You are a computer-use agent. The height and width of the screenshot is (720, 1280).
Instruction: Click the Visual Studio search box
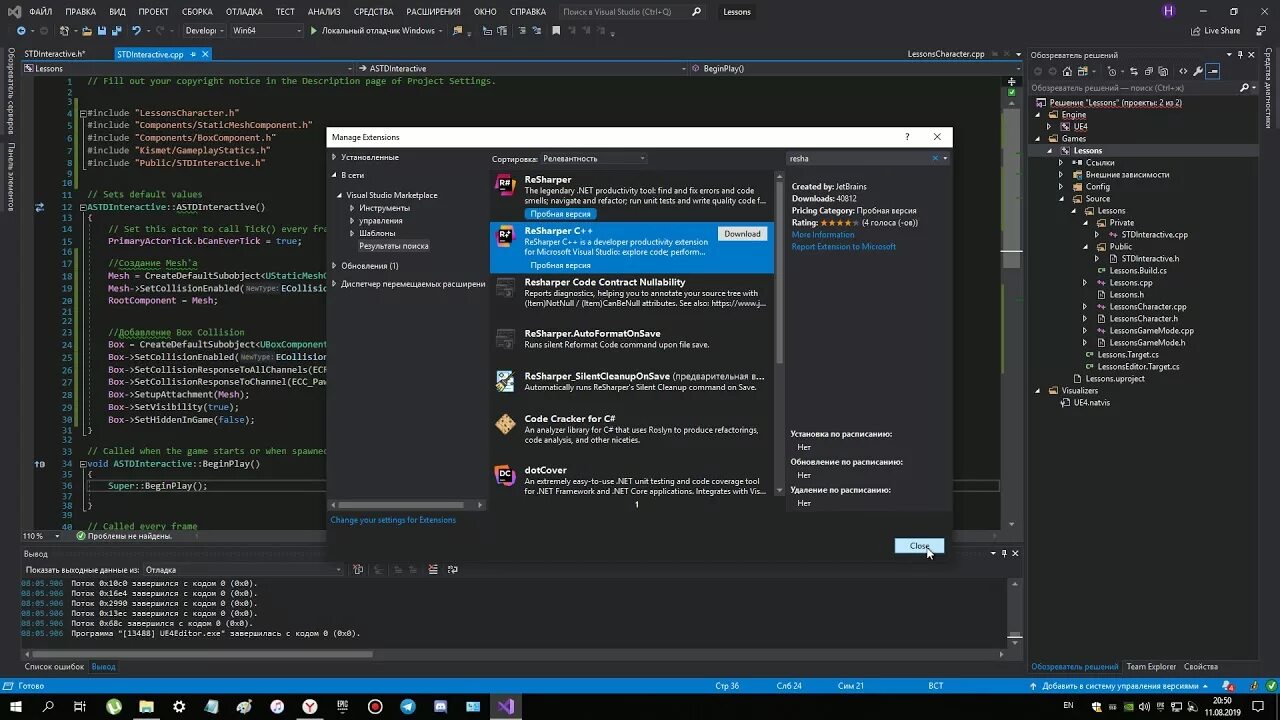pyautogui.click(x=632, y=12)
